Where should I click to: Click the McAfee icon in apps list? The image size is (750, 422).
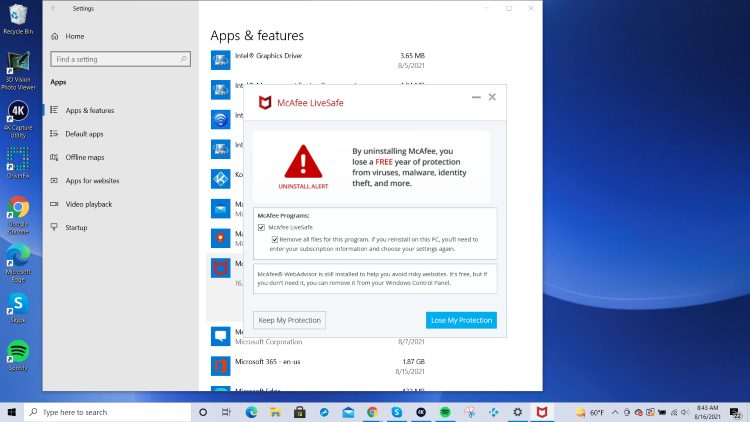pos(221,268)
